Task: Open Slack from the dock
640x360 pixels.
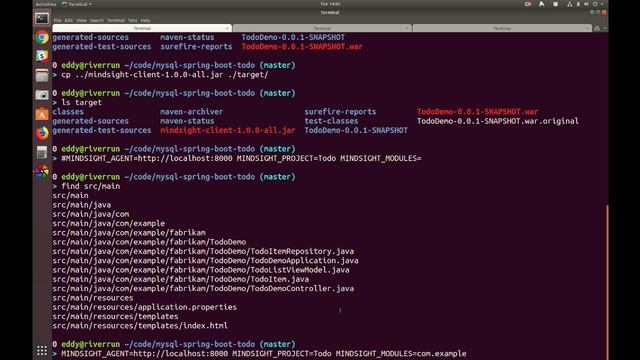Action: [42, 56]
